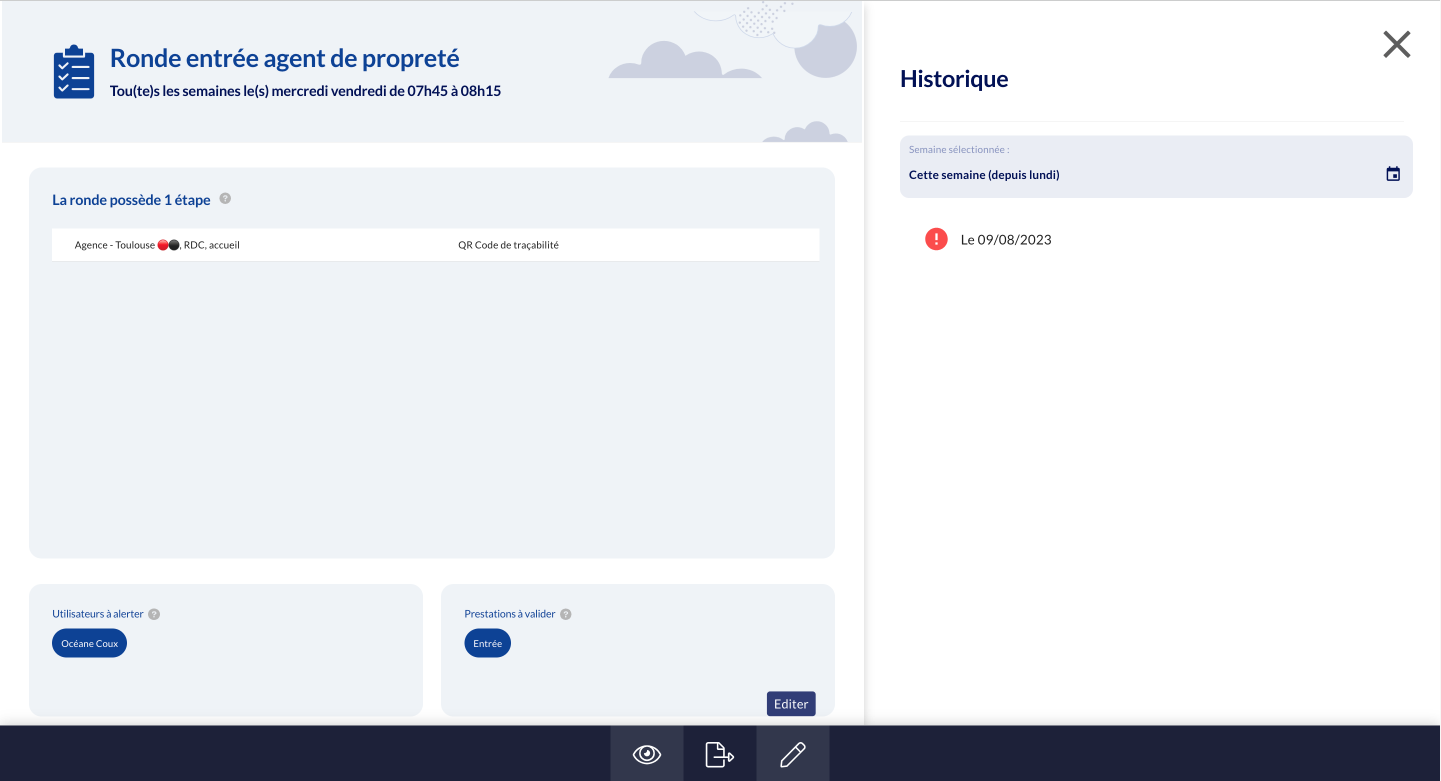Click help icon beside "La ronde possède 1 étape"
This screenshot has height=781, width=1441.
225,199
